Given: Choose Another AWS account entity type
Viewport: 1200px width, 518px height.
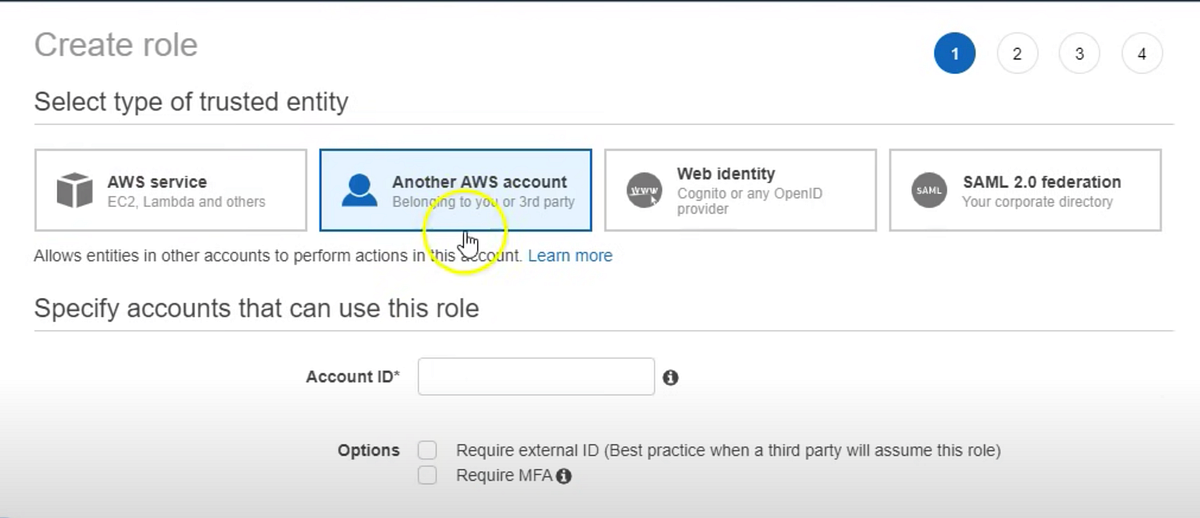Looking at the screenshot, I should 455,190.
